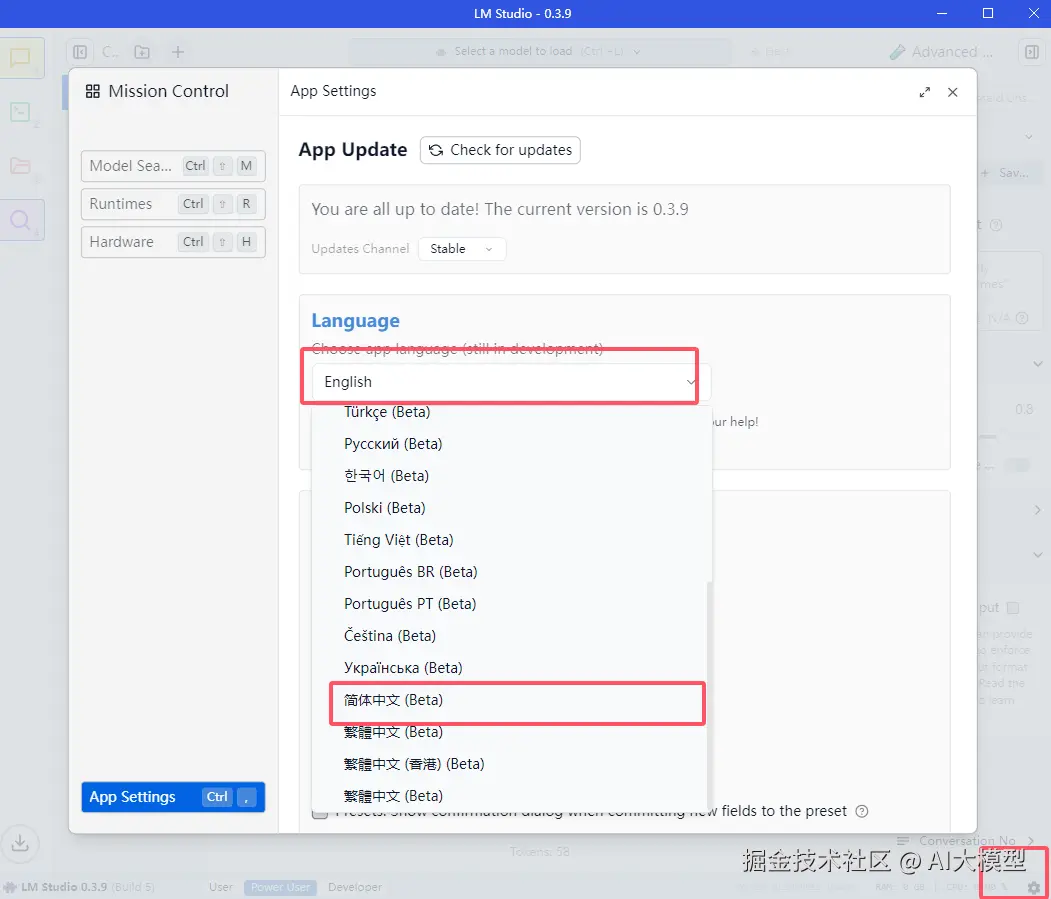
Task: Switch to User mode in status bar
Action: (221, 887)
